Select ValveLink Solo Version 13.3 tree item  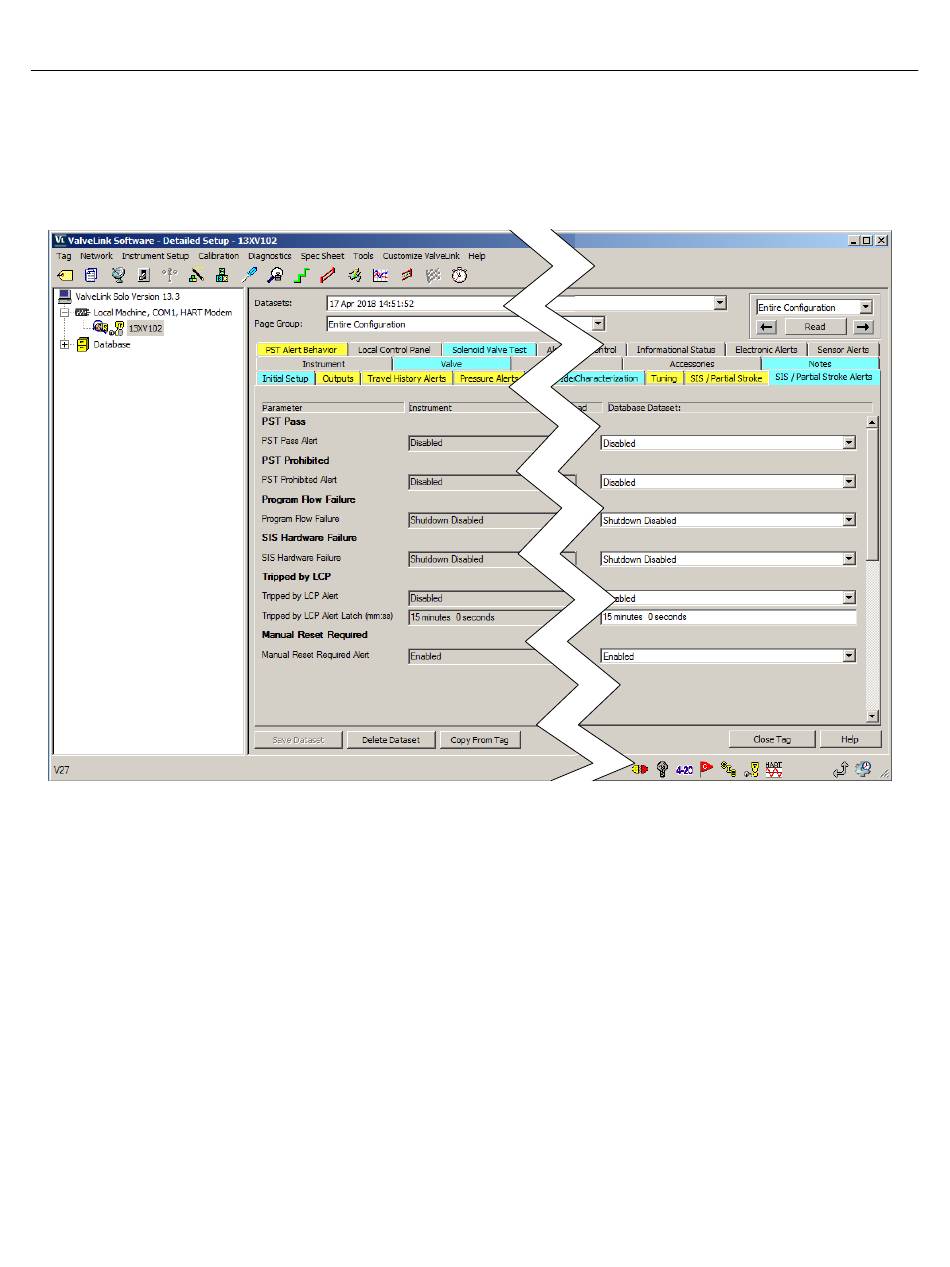127,297
